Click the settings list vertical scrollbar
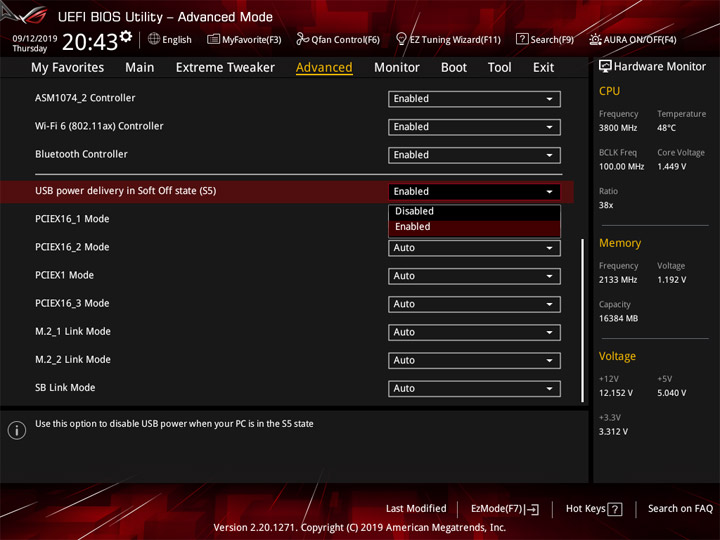 [583, 320]
